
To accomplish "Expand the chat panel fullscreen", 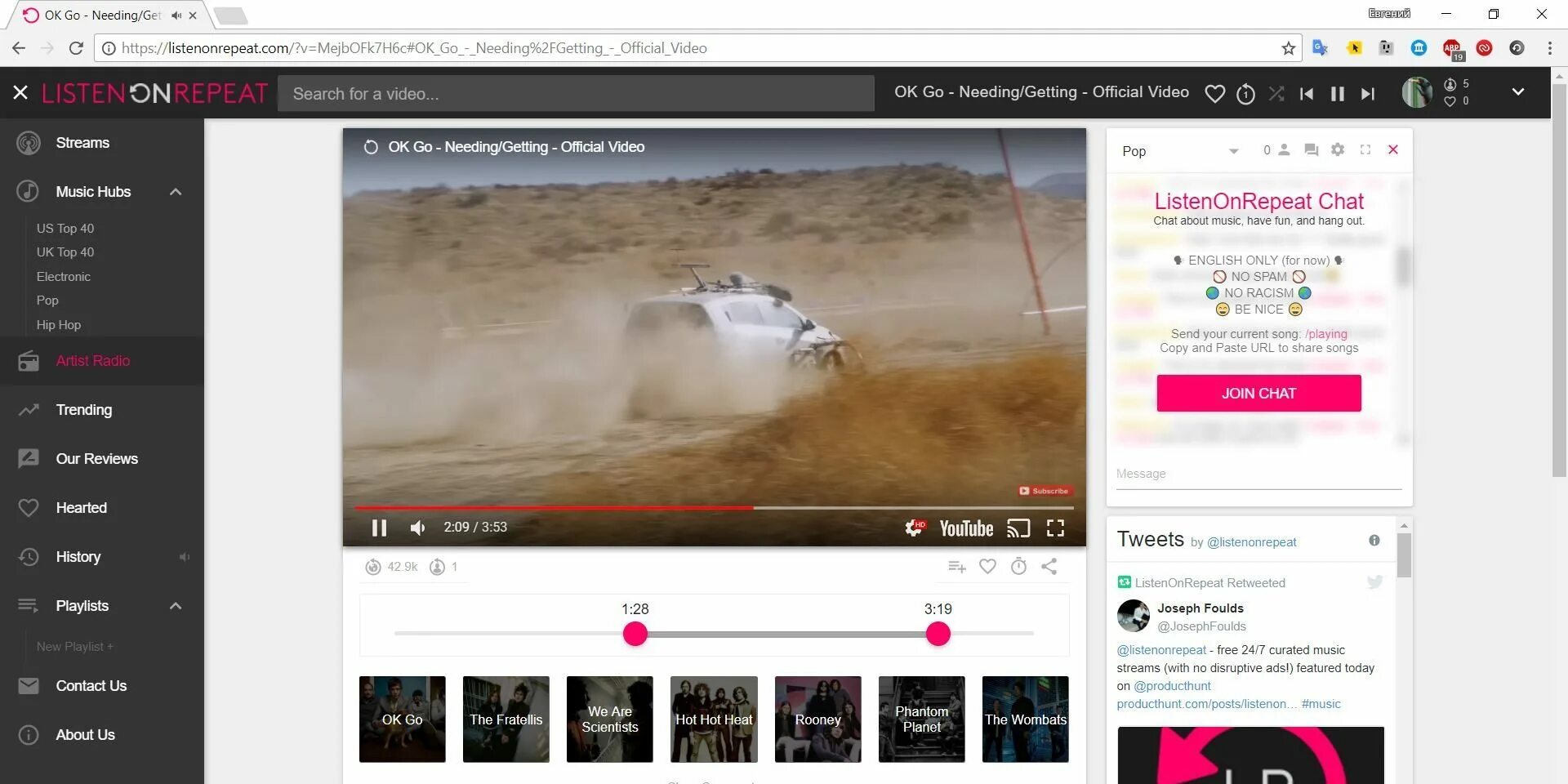I will coord(1365,149).
